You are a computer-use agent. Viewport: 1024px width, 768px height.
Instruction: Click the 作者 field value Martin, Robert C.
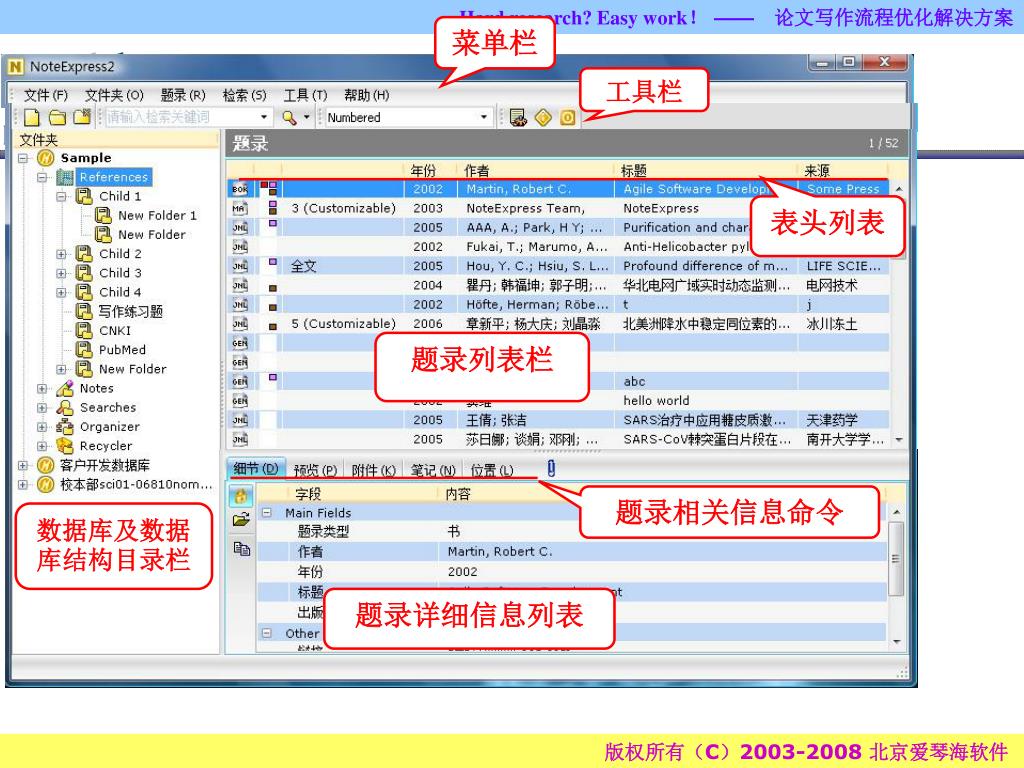point(500,552)
